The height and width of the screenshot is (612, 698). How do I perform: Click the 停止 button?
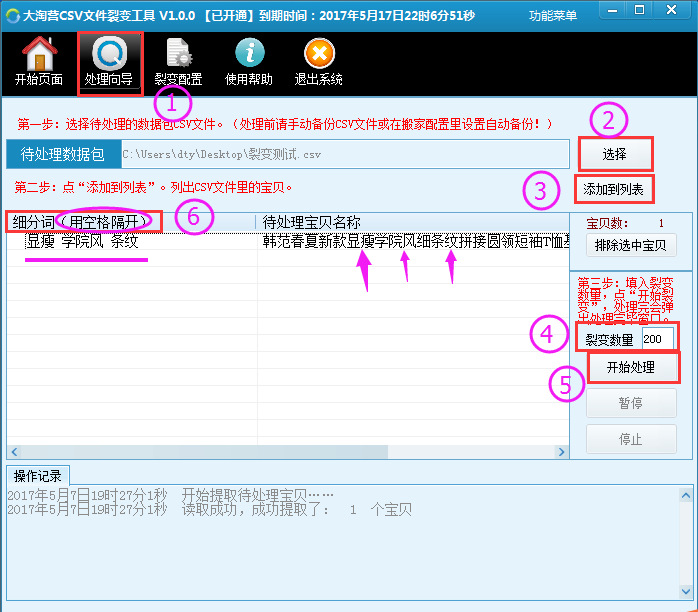coord(631,439)
